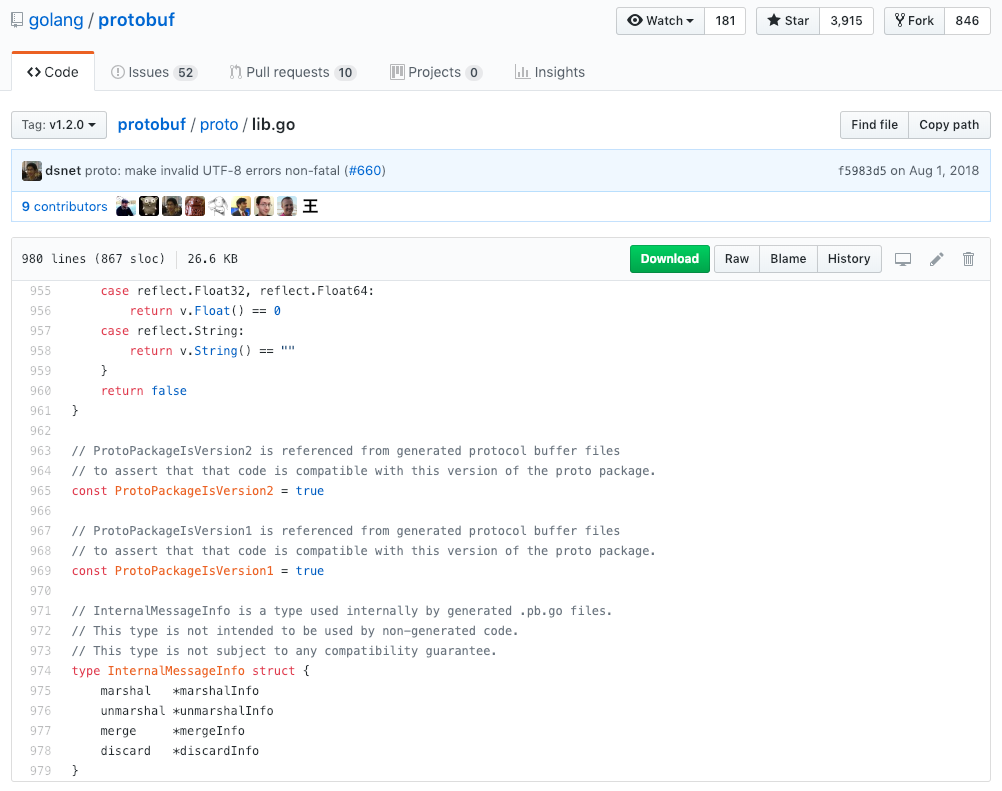Click the Pull requests count badge 10
This screenshot has width=1002, height=791.
click(x=345, y=73)
